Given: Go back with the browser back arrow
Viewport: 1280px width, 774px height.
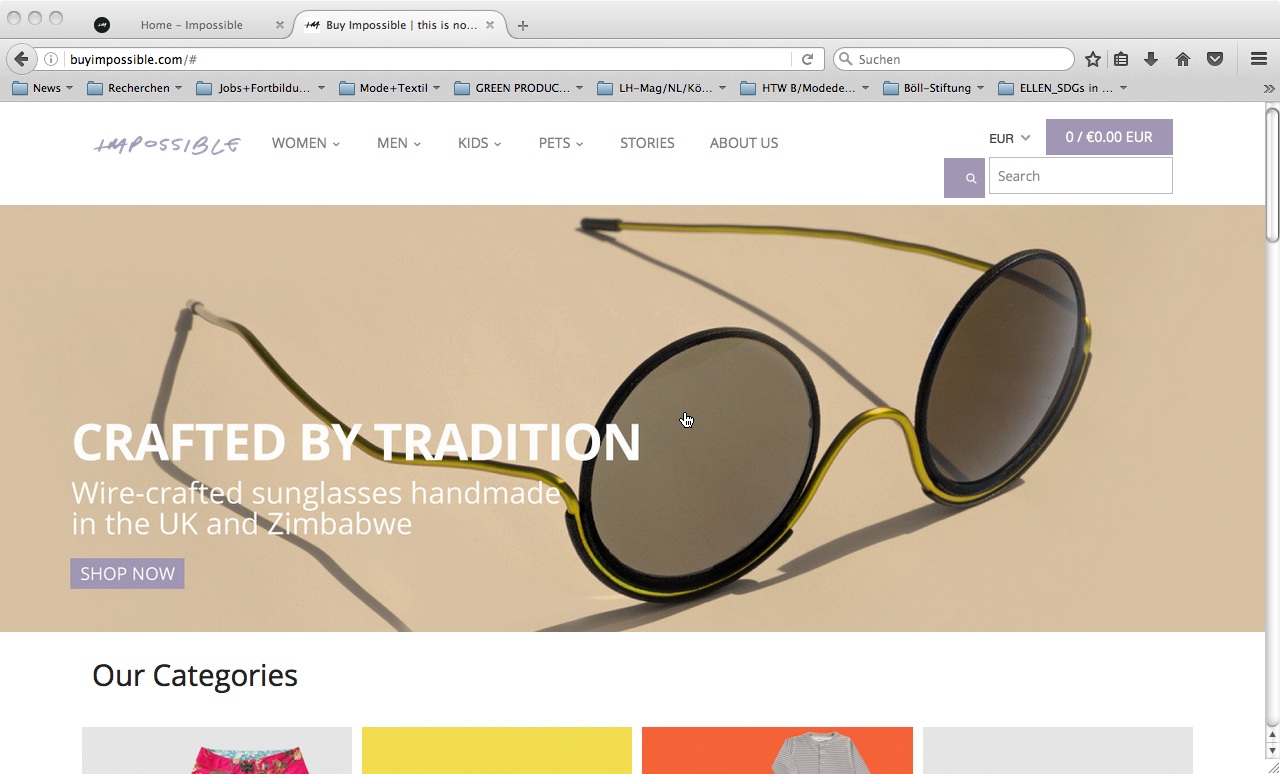Looking at the screenshot, I should pyautogui.click(x=21, y=59).
